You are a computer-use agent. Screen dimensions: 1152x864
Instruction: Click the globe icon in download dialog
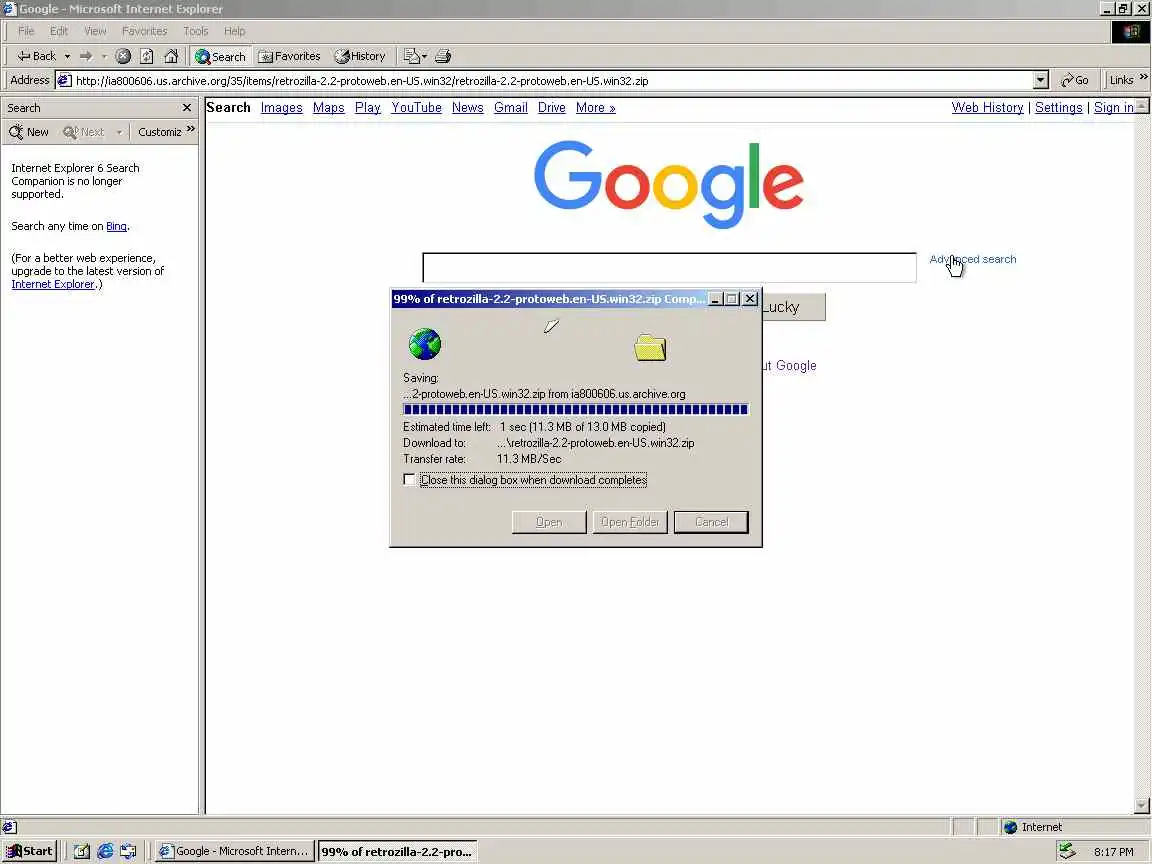[425, 344]
